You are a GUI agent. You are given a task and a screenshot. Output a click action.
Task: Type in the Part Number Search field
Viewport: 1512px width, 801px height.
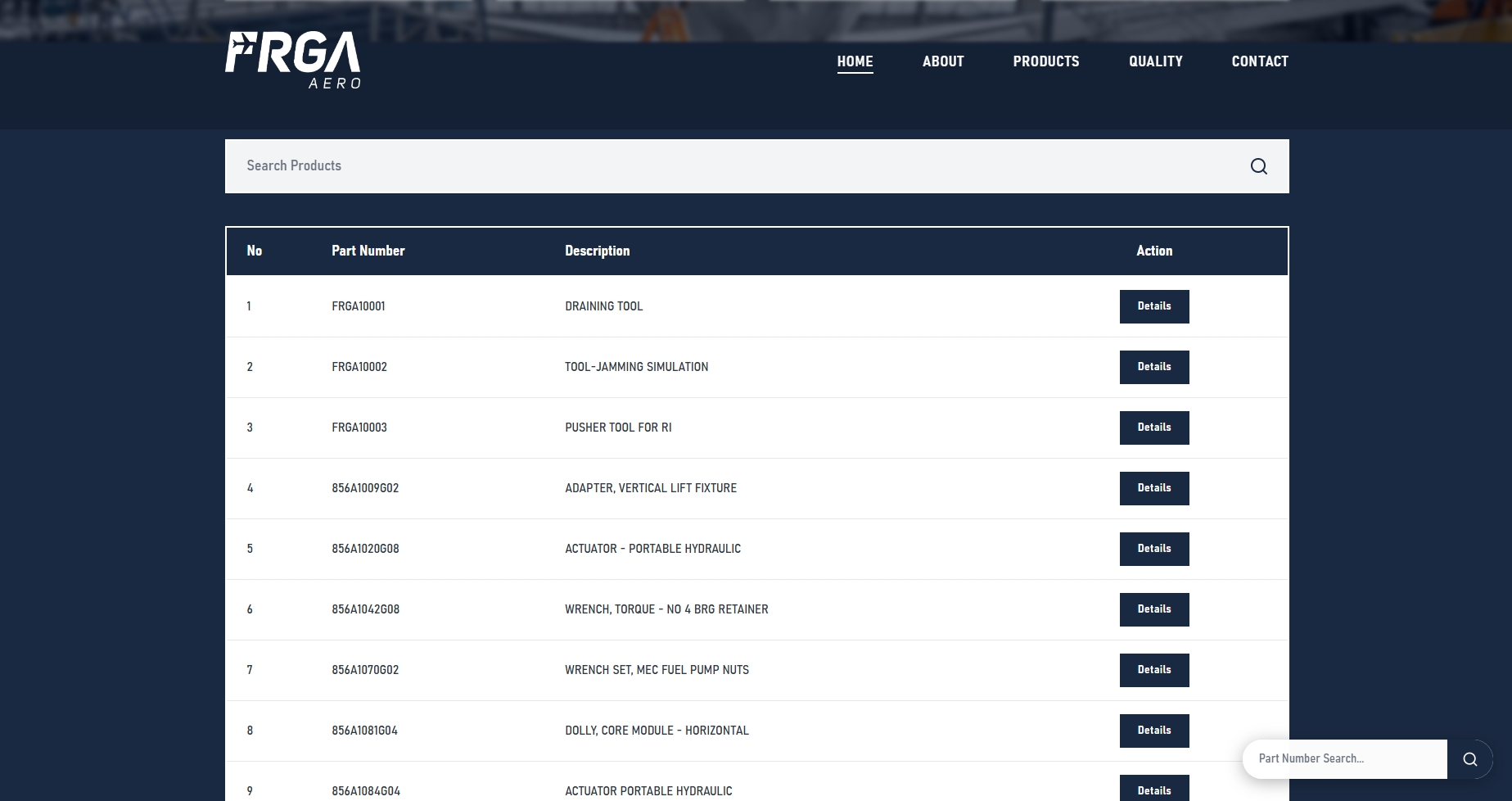pyautogui.click(x=1344, y=759)
